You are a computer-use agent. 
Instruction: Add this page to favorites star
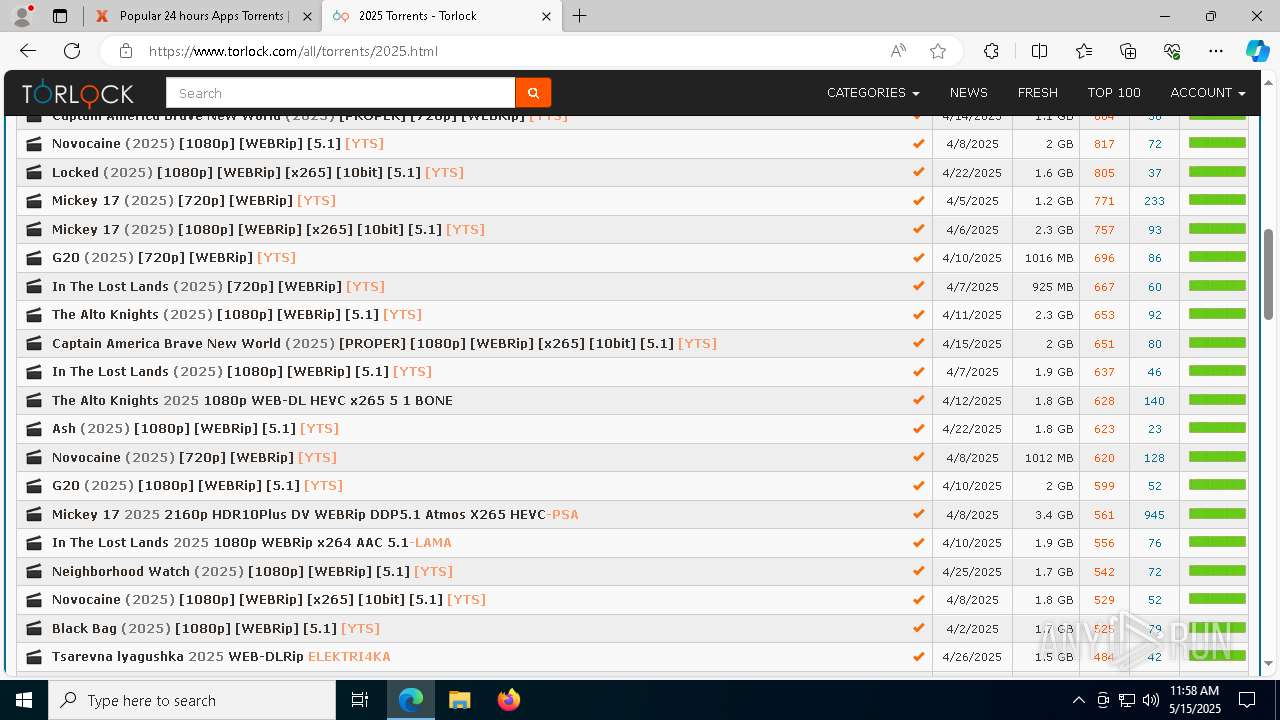[938, 51]
